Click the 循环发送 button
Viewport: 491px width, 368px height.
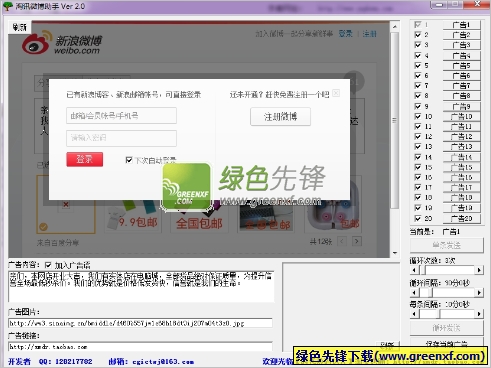[447, 328]
